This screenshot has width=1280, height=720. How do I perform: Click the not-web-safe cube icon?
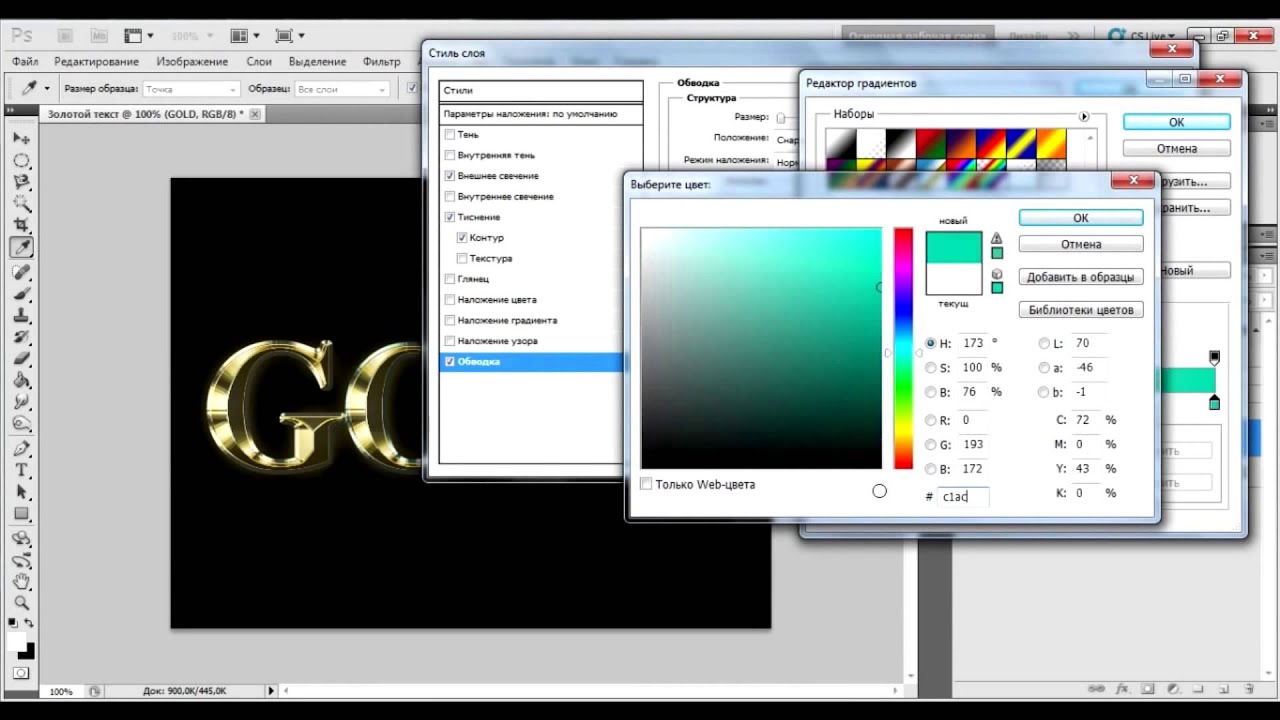pos(997,274)
